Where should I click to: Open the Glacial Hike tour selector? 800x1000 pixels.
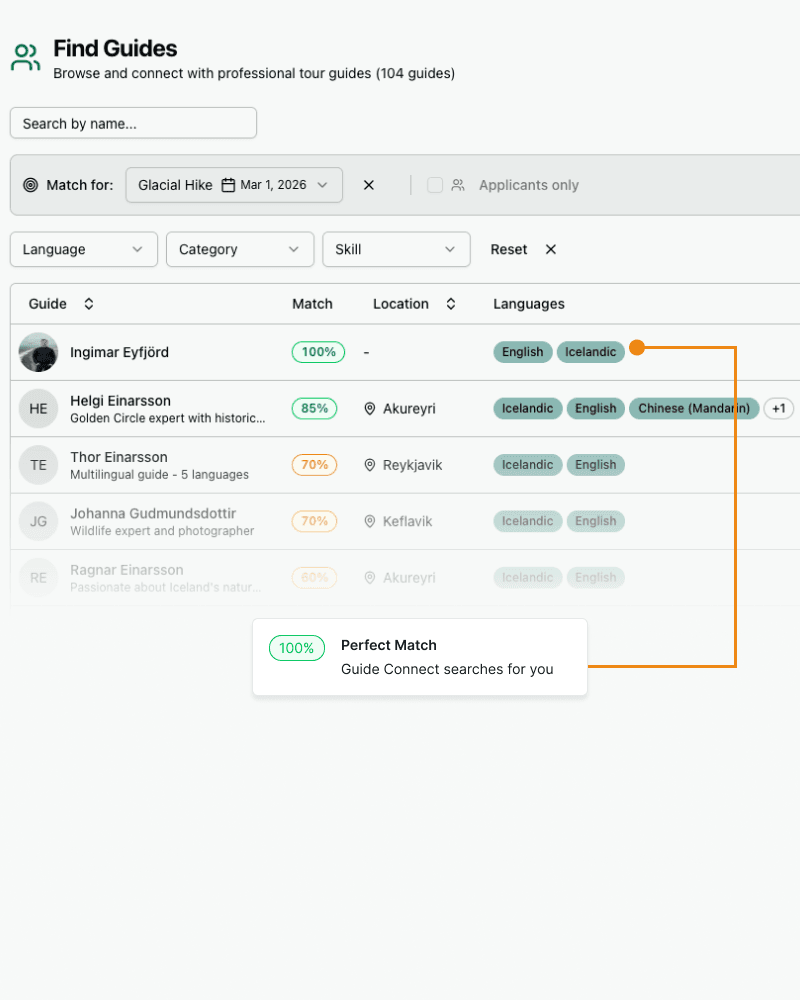click(234, 185)
